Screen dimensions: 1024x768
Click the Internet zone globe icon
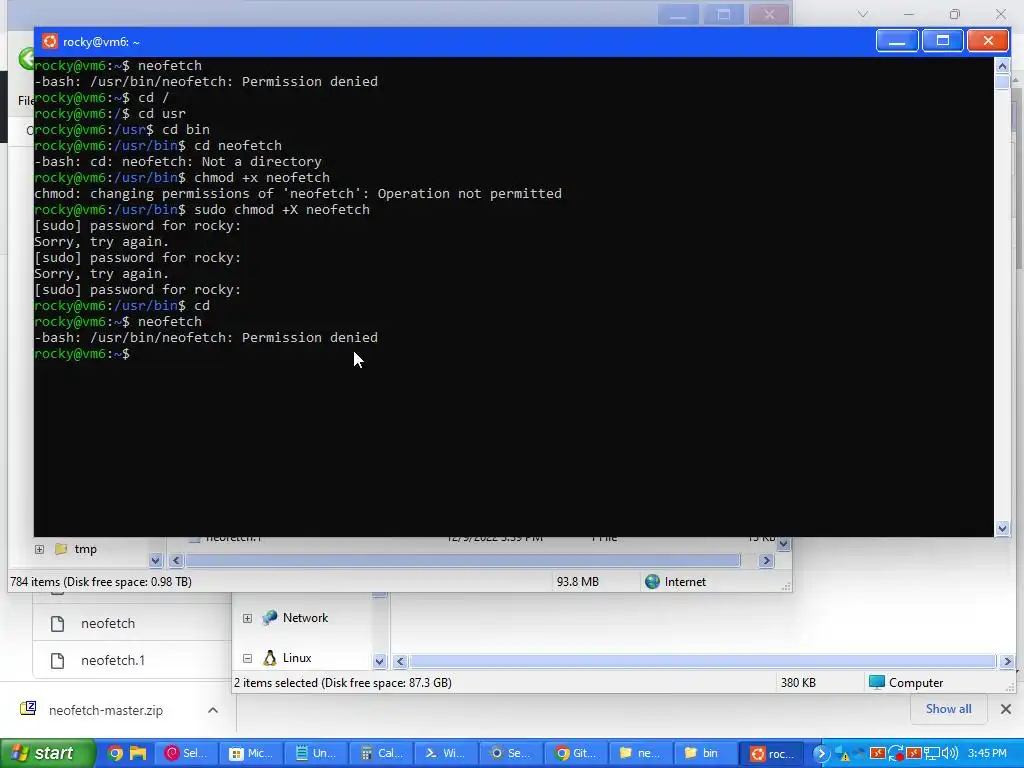coord(652,581)
